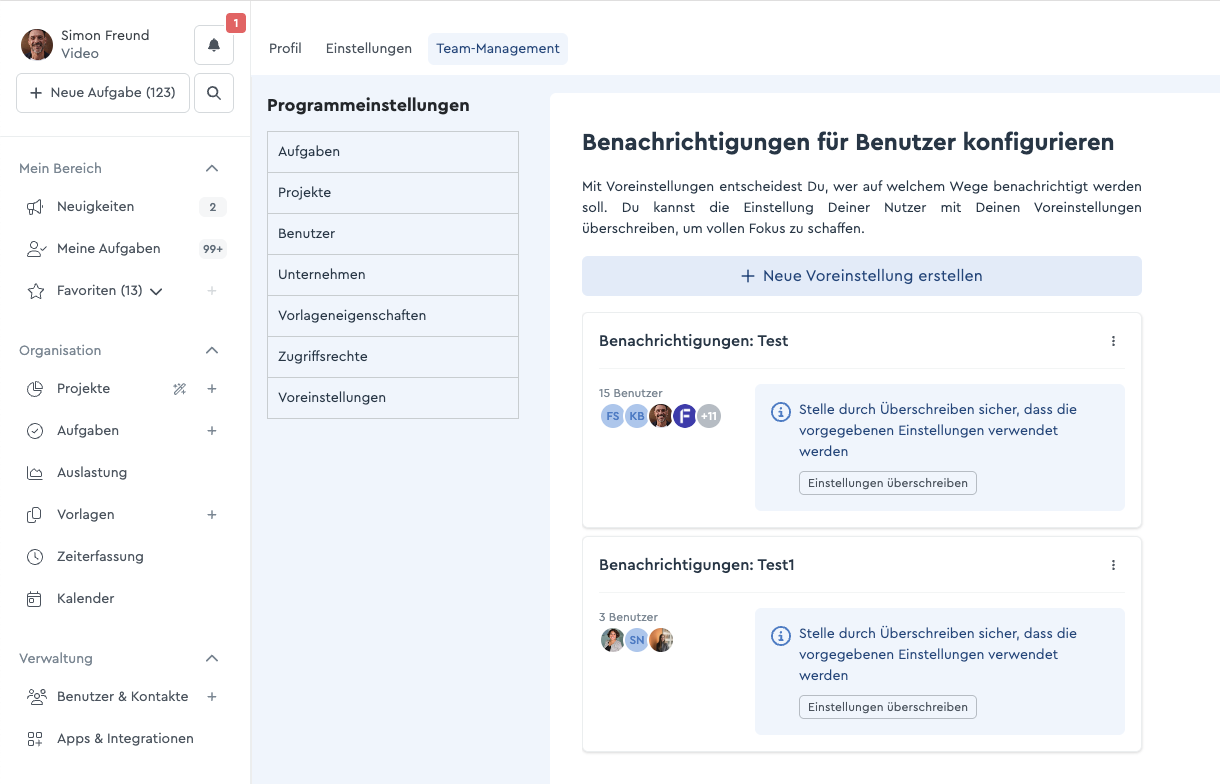Click the Vorlagen copy icon
The image size is (1220, 784).
(x=35, y=515)
